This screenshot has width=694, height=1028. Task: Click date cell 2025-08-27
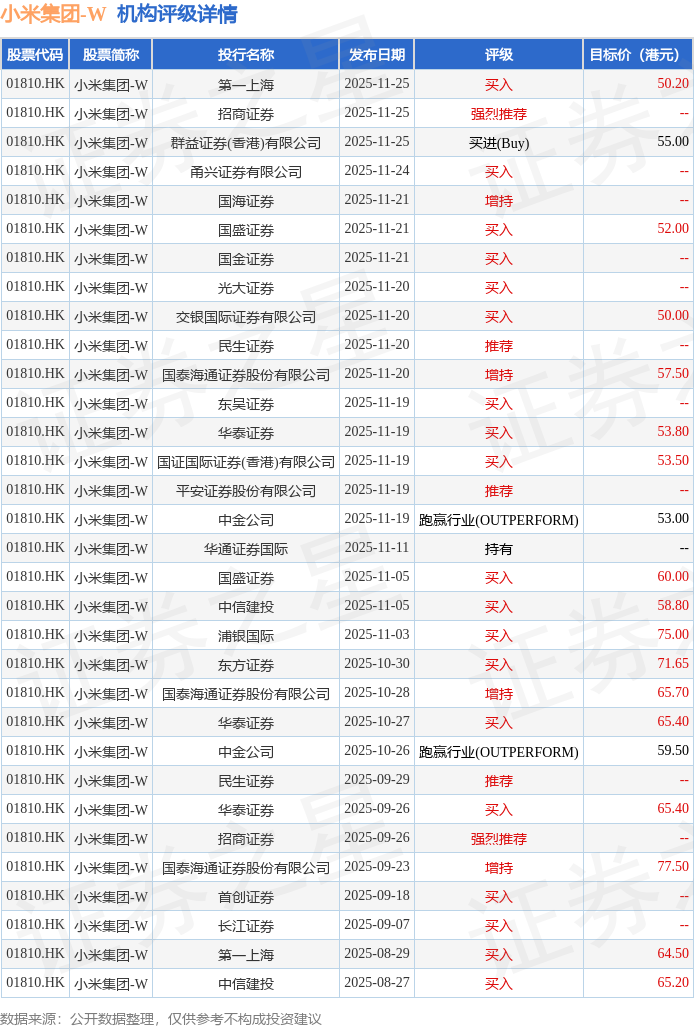377,983
